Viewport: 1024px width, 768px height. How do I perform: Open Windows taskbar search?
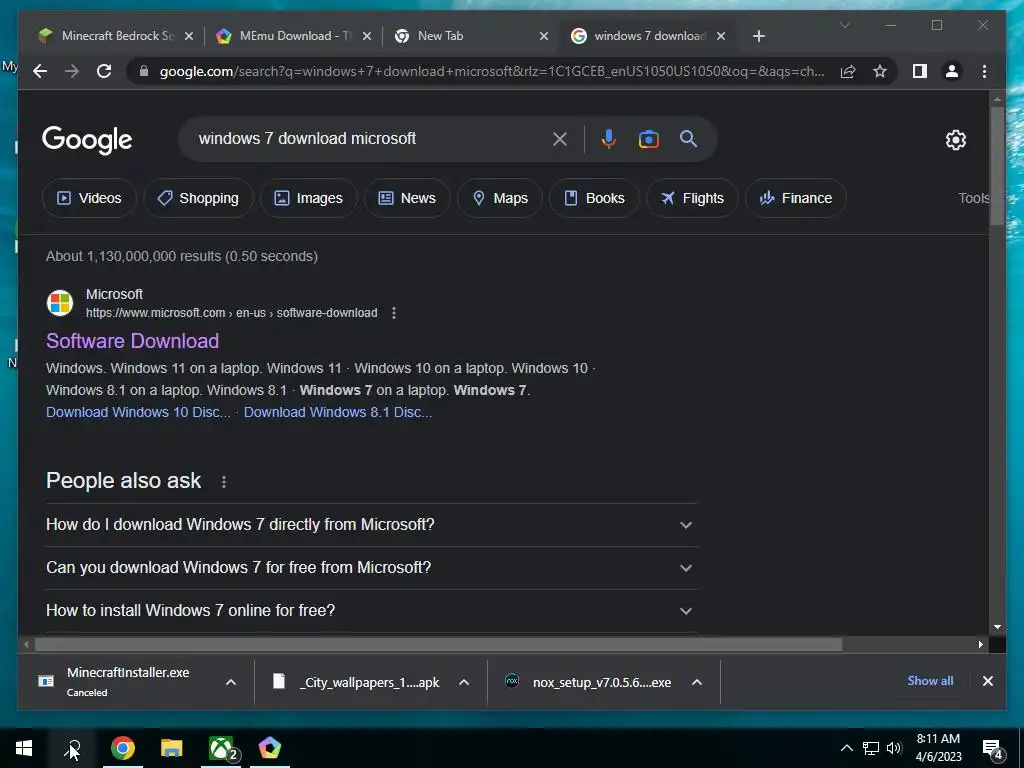(73, 748)
